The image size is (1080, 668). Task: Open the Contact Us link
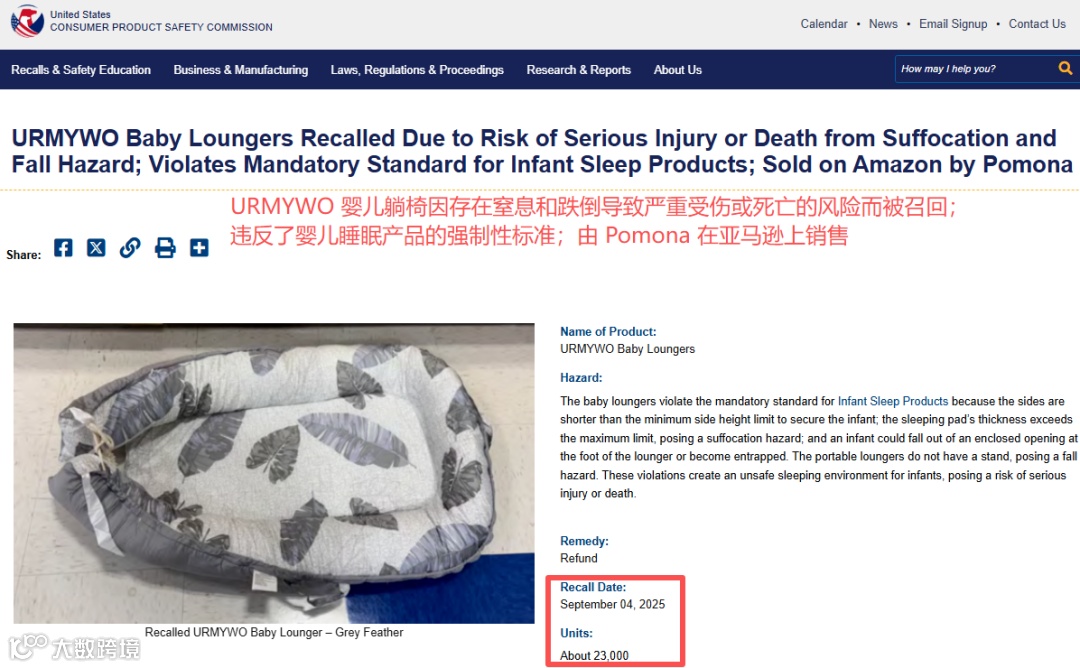(1037, 23)
